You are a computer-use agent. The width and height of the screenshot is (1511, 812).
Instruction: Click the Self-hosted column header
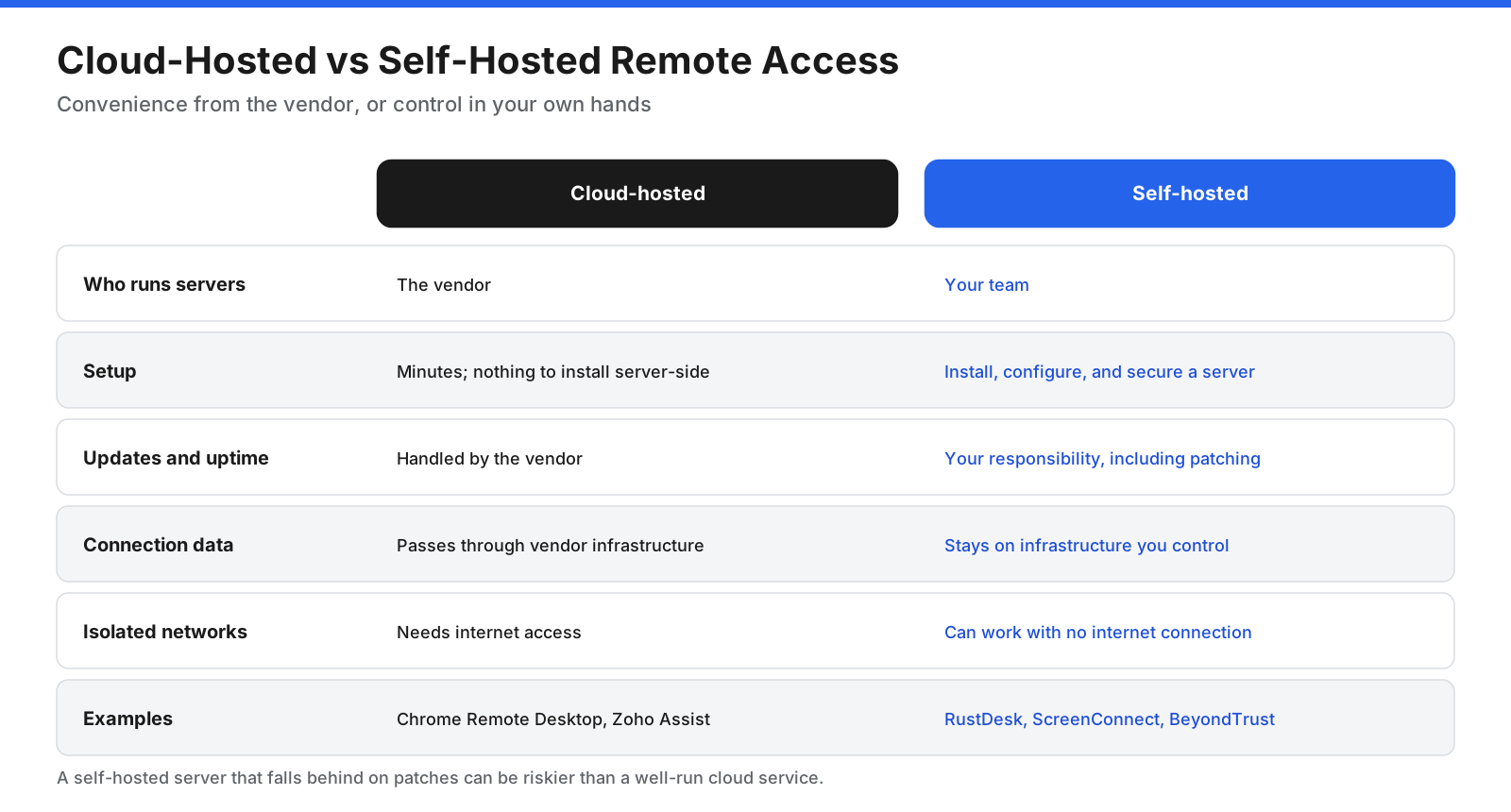[x=1190, y=194]
